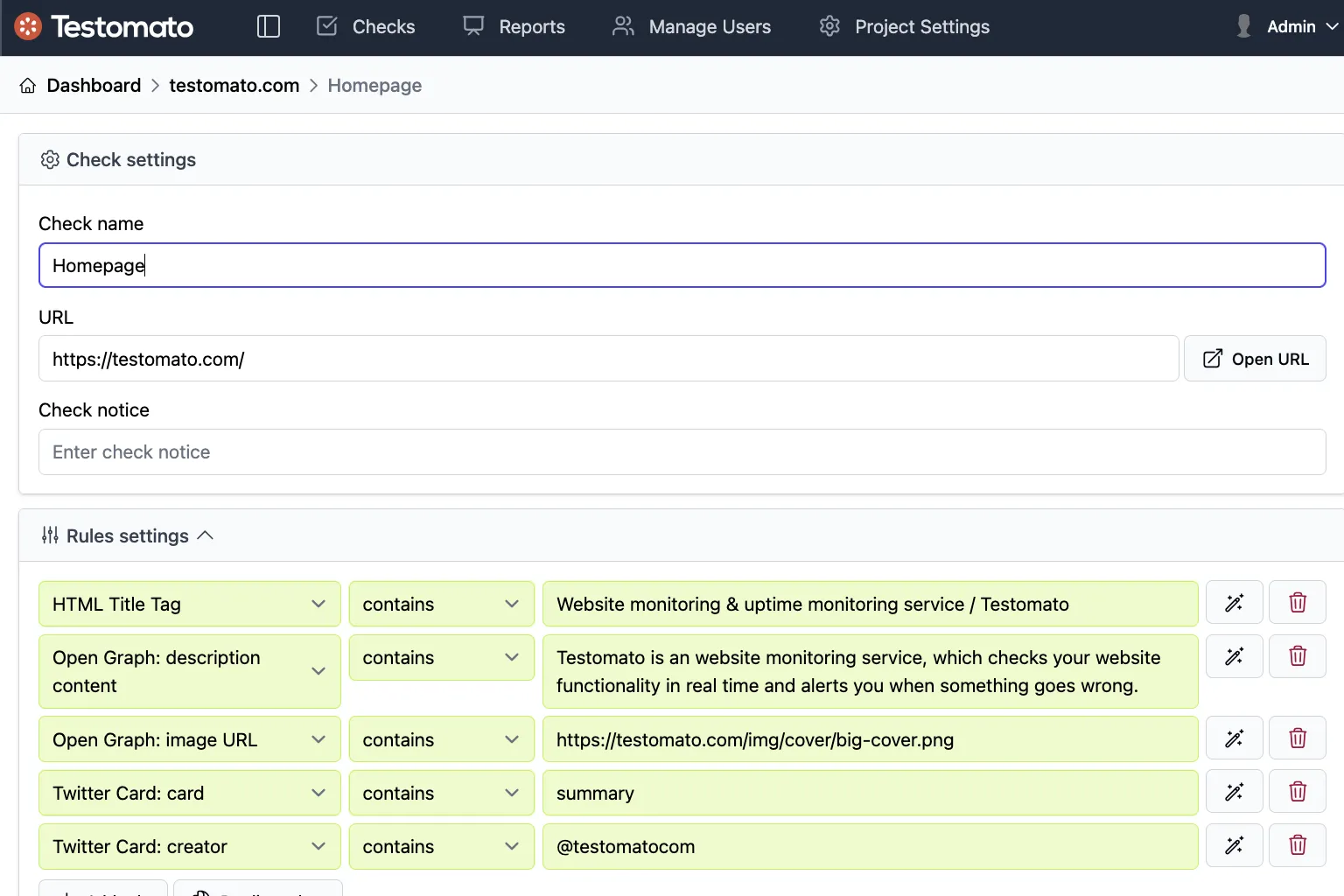Click the Open URL button
This screenshot has width=1344, height=896.
pyautogui.click(x=1255, y=358)
